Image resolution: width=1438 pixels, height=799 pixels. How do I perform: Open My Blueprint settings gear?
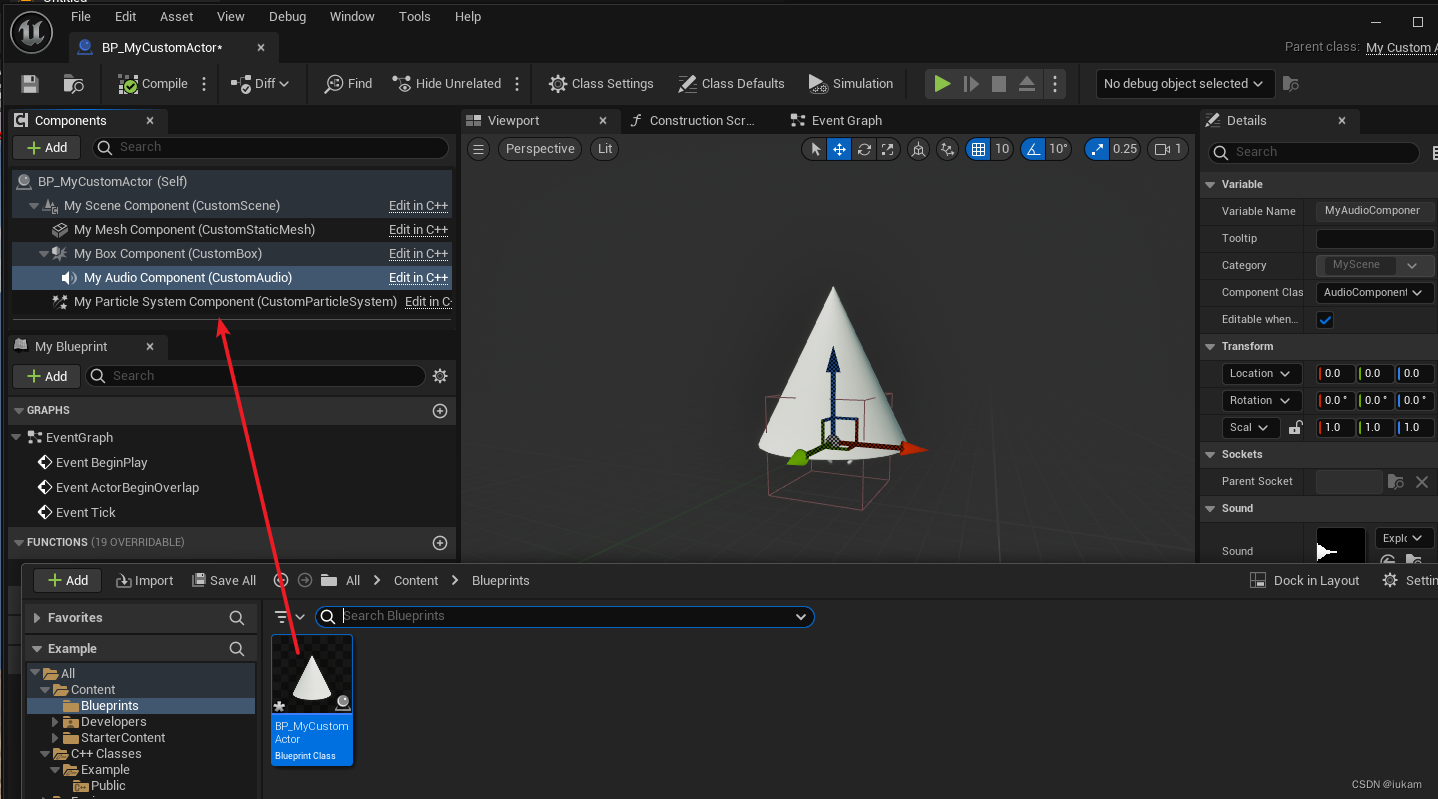pyautogui.click(x=440, y=376)
